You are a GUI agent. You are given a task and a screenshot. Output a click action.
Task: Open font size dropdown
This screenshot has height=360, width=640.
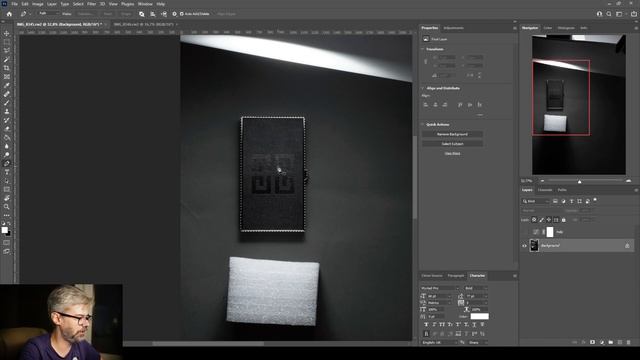coord(439,296)
